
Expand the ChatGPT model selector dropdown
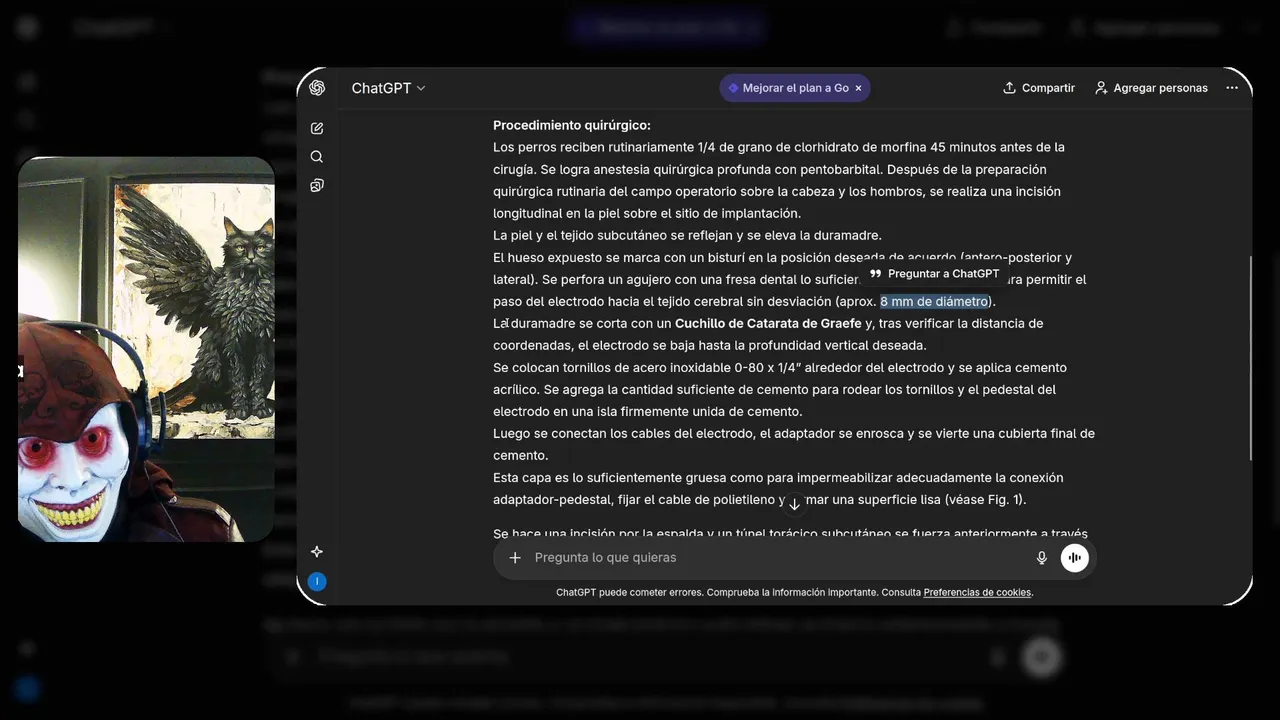[389, 88]
